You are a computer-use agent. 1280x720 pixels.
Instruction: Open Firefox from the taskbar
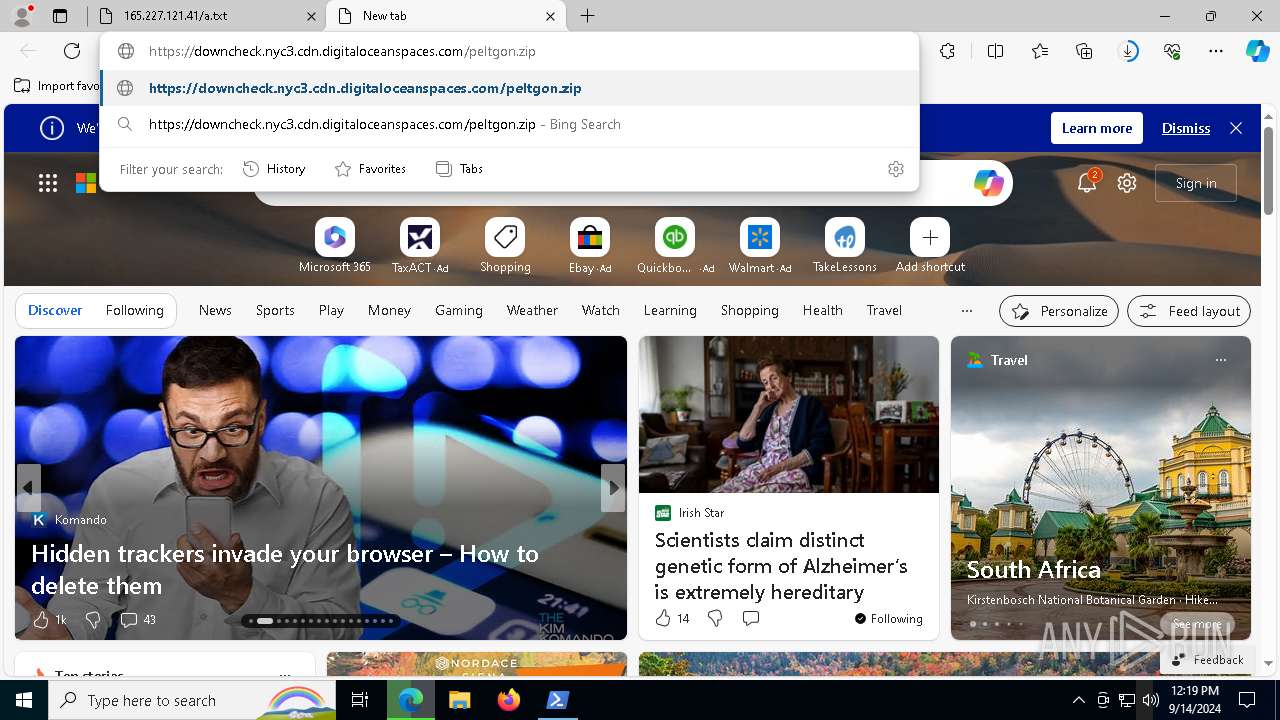509,700
